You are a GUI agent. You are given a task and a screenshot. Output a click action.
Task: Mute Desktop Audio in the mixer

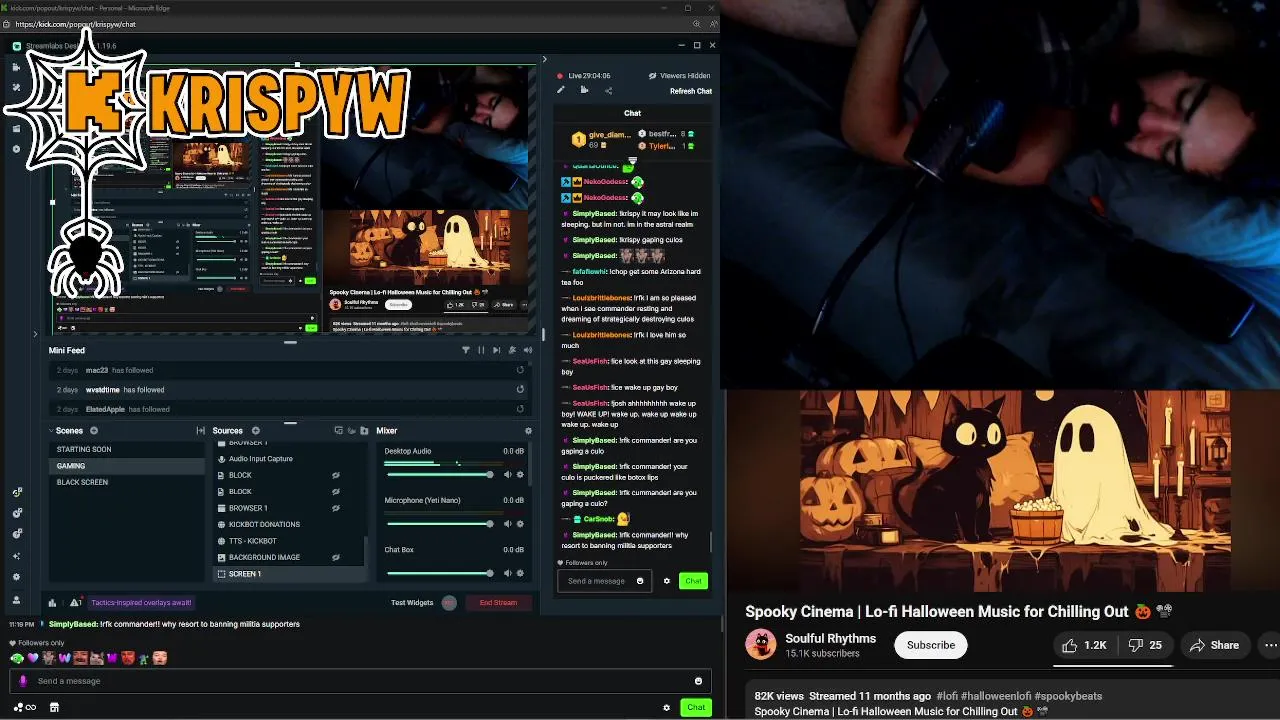507,475
